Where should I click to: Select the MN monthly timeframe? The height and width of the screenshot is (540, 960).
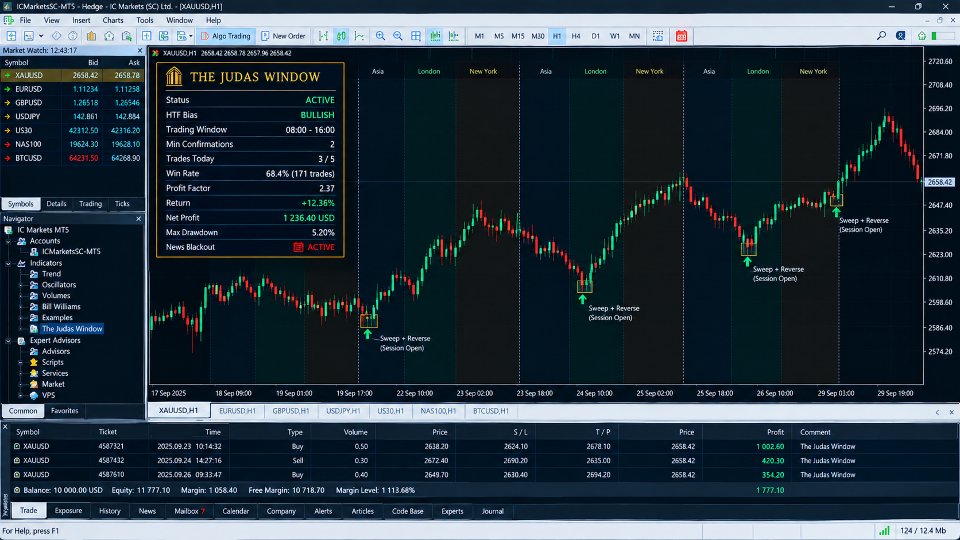[634, 36]
